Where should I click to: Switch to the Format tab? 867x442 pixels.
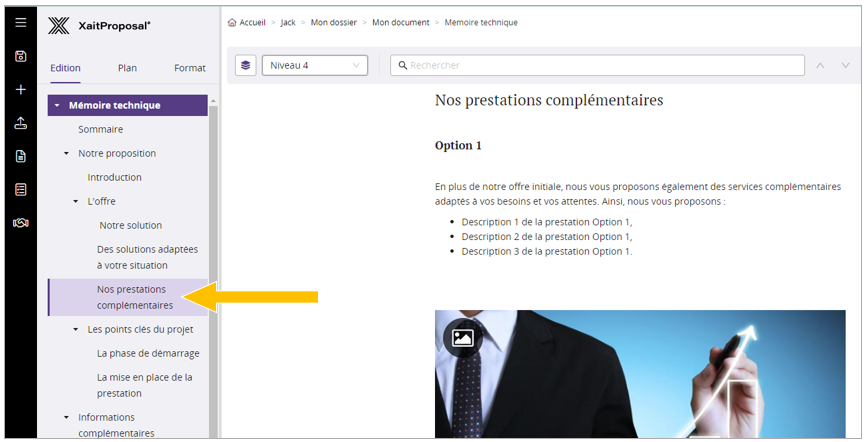(x=189, y=68)
